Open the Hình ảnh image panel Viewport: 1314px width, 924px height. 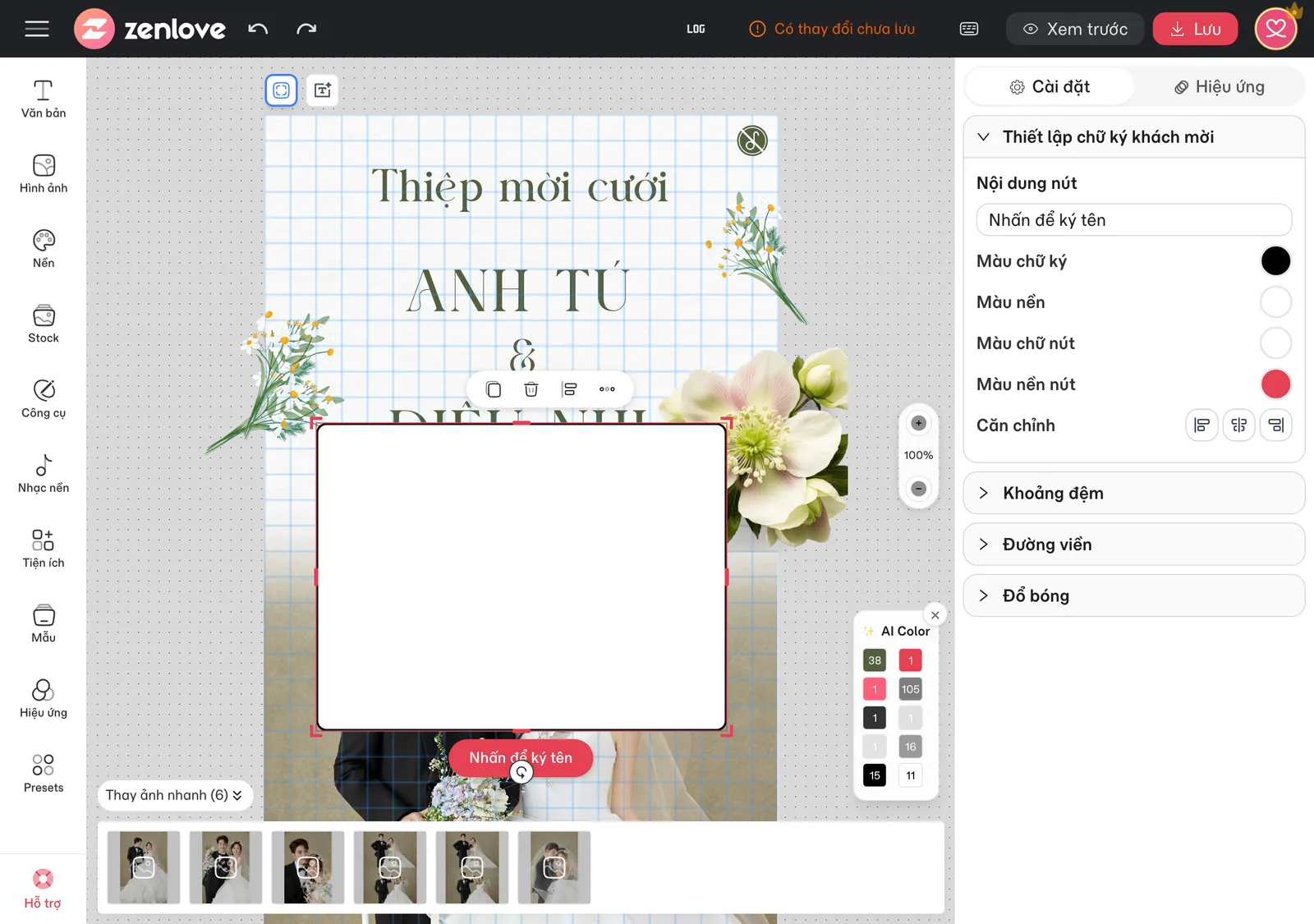pos(44,174)
